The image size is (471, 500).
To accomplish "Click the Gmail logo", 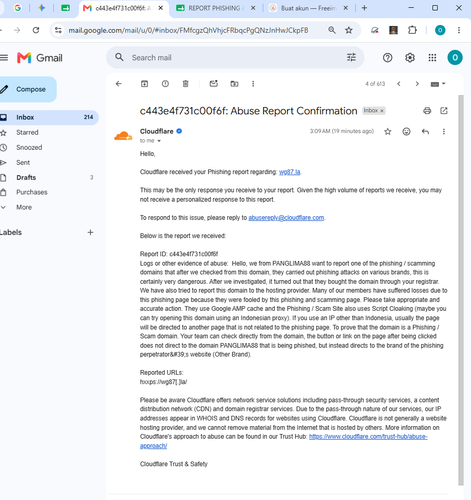I will pyautogui.click(x=40, y=58).
